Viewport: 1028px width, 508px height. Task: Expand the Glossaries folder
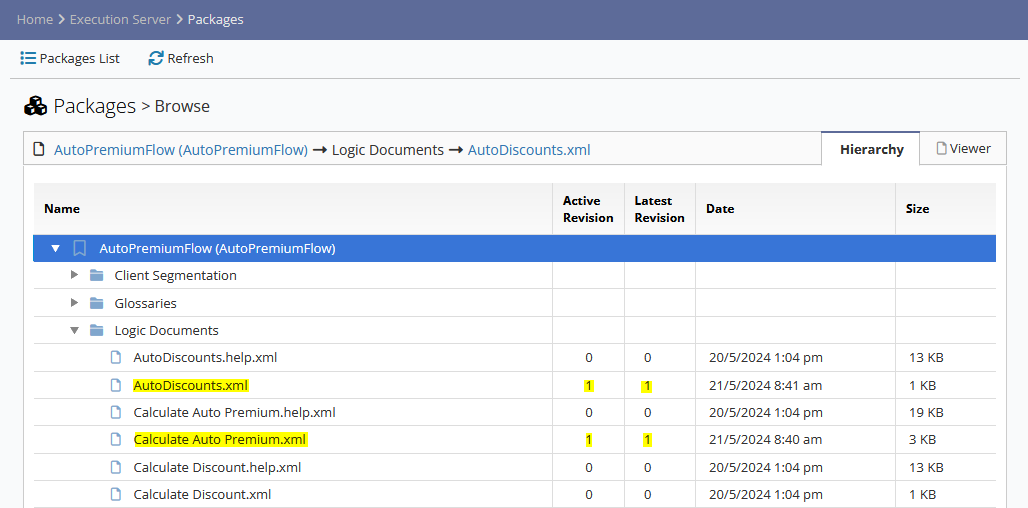coord(74,303)
